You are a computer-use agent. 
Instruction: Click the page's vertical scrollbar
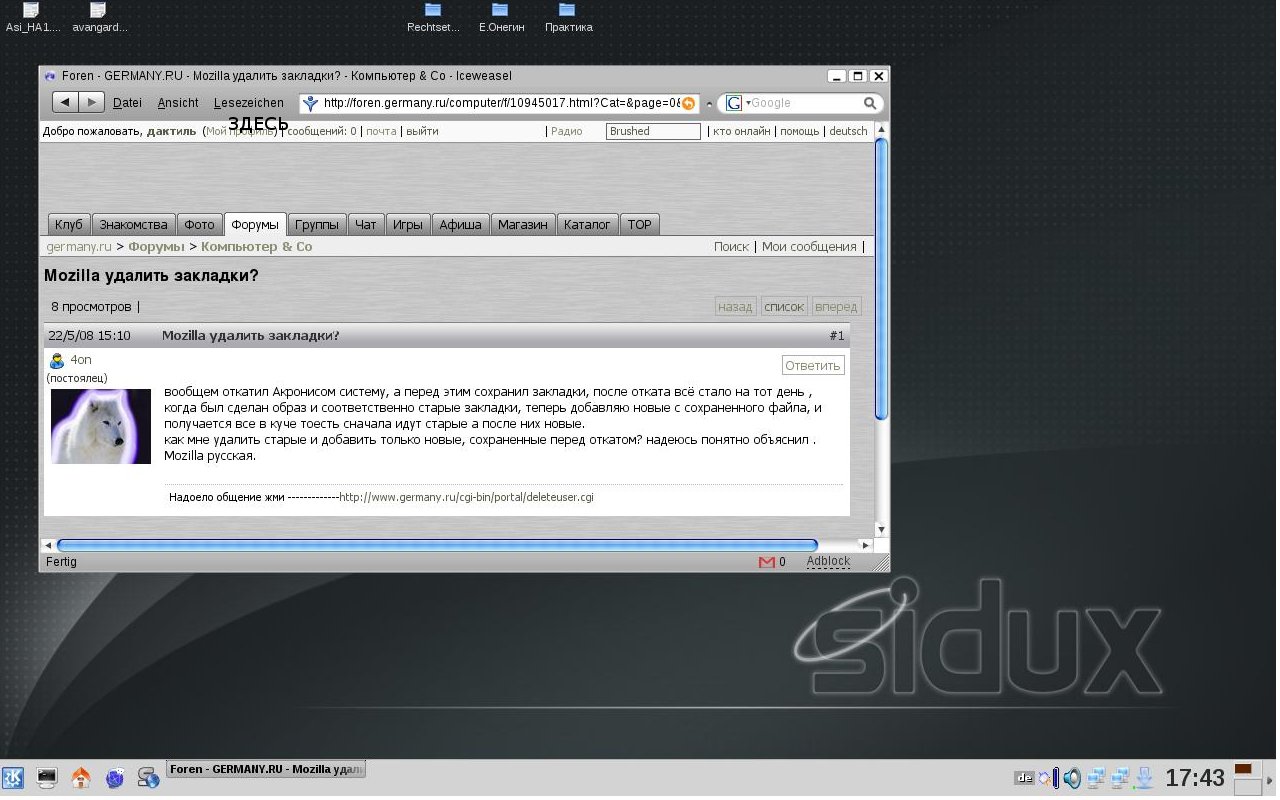tap(881, 279)
